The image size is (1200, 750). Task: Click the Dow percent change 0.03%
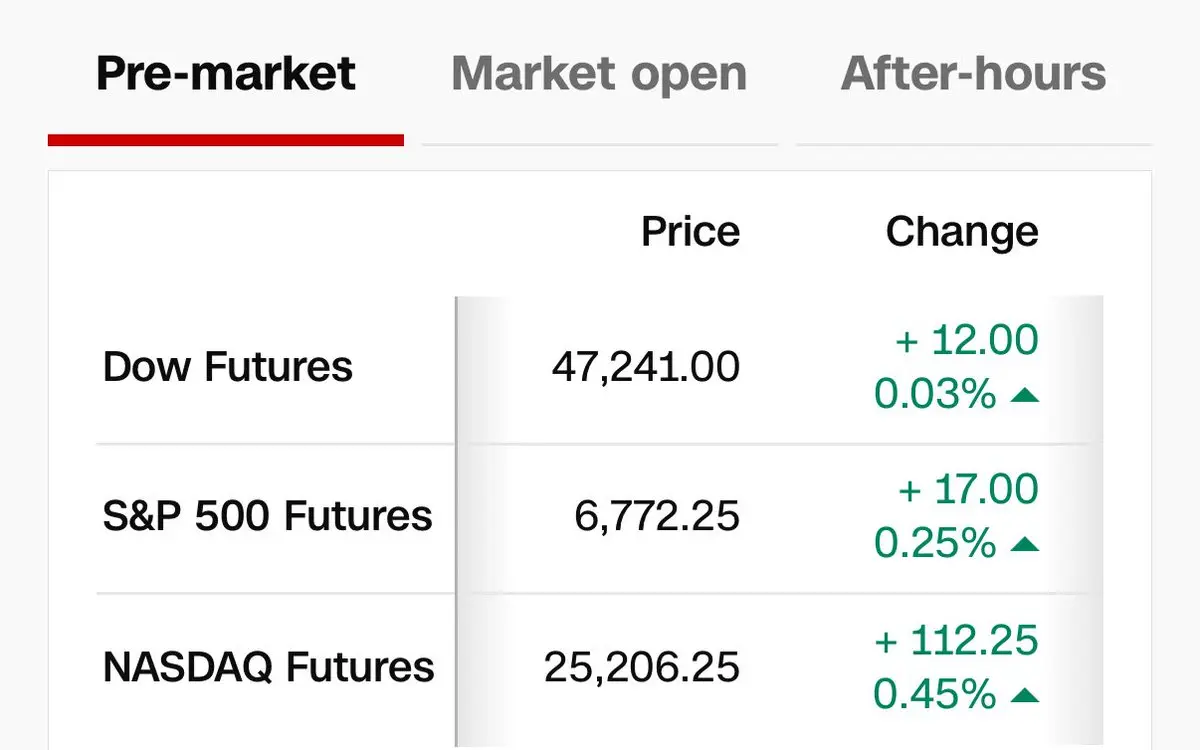pos(935,395)
